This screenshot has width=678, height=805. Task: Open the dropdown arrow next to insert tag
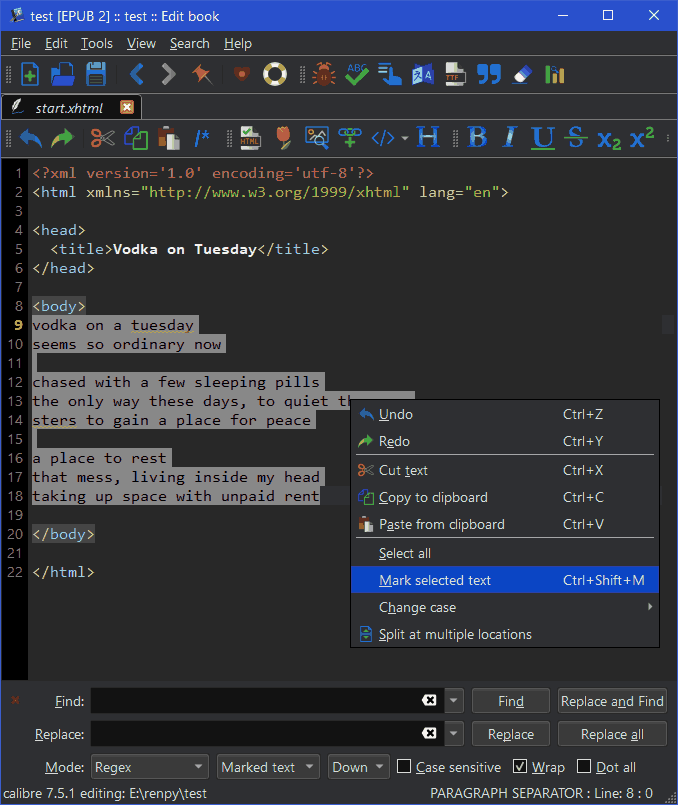coord(405,139)
